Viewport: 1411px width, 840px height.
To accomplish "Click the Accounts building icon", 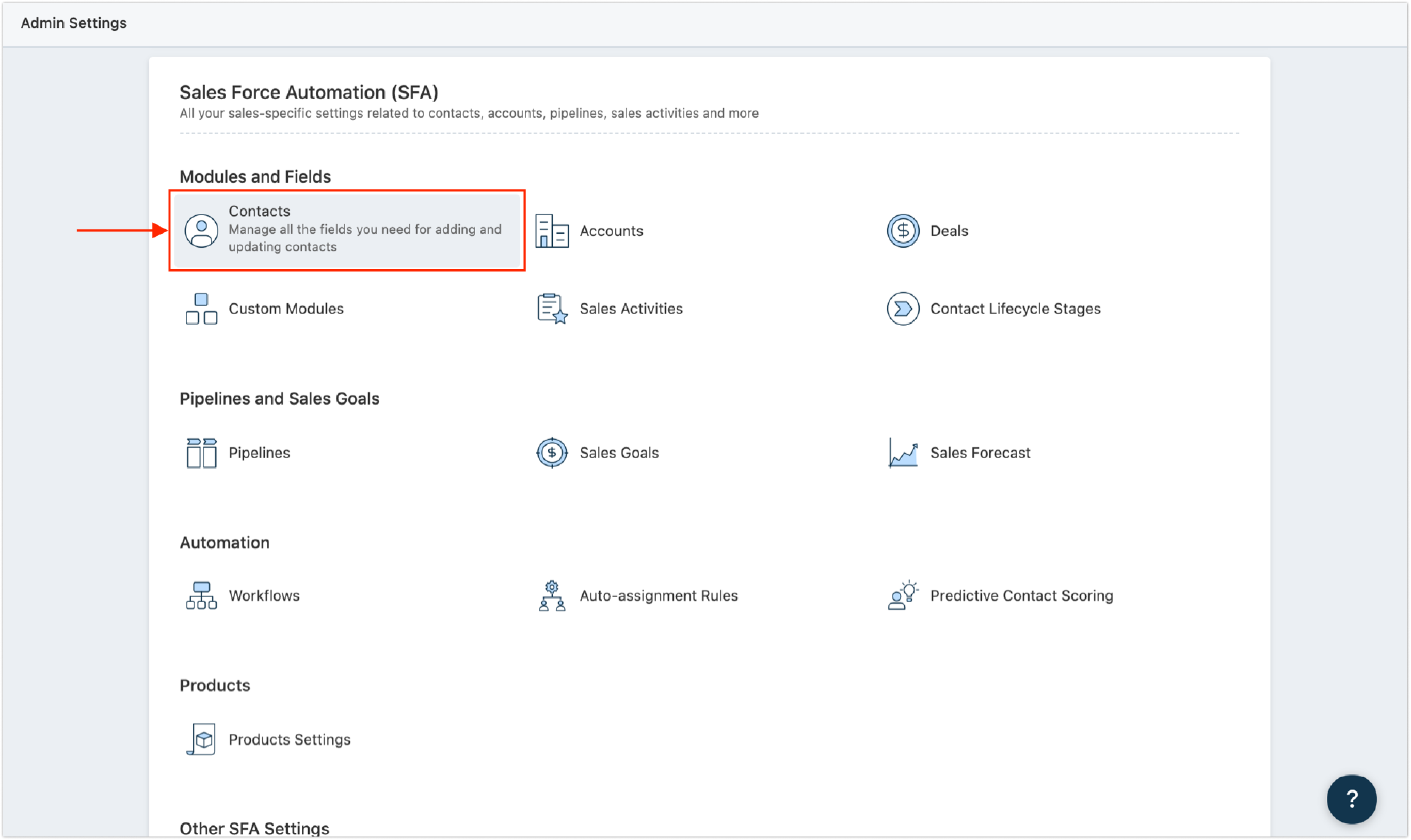I will coord(552,230).
